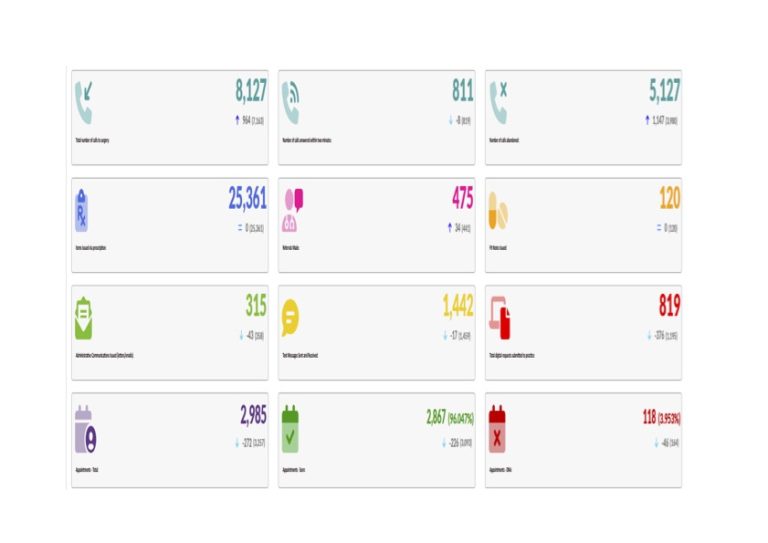Click the pink referrals speech icon
768x543 pixels.
click(292, 210)
